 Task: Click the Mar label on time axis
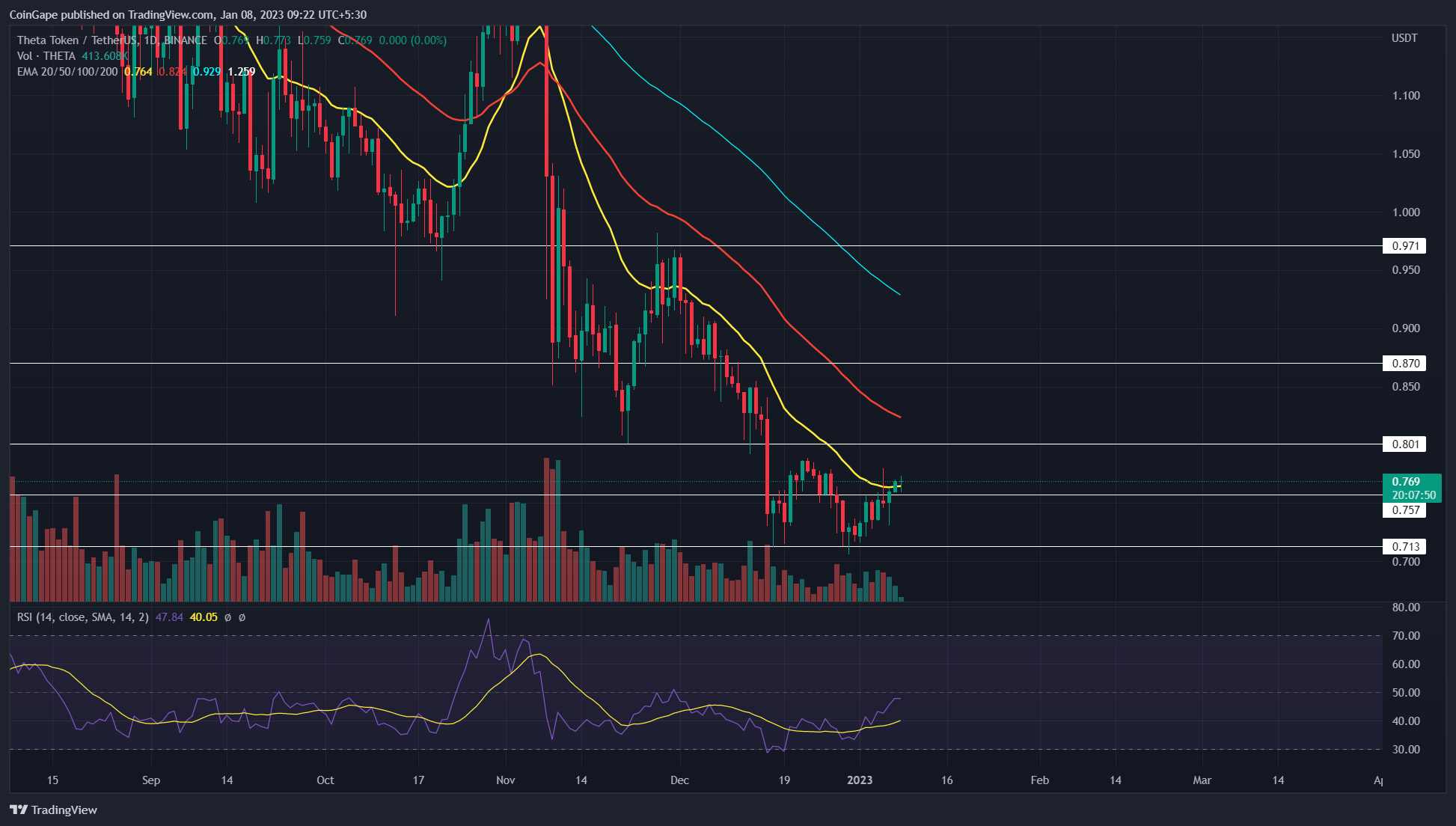point(1202,780)
